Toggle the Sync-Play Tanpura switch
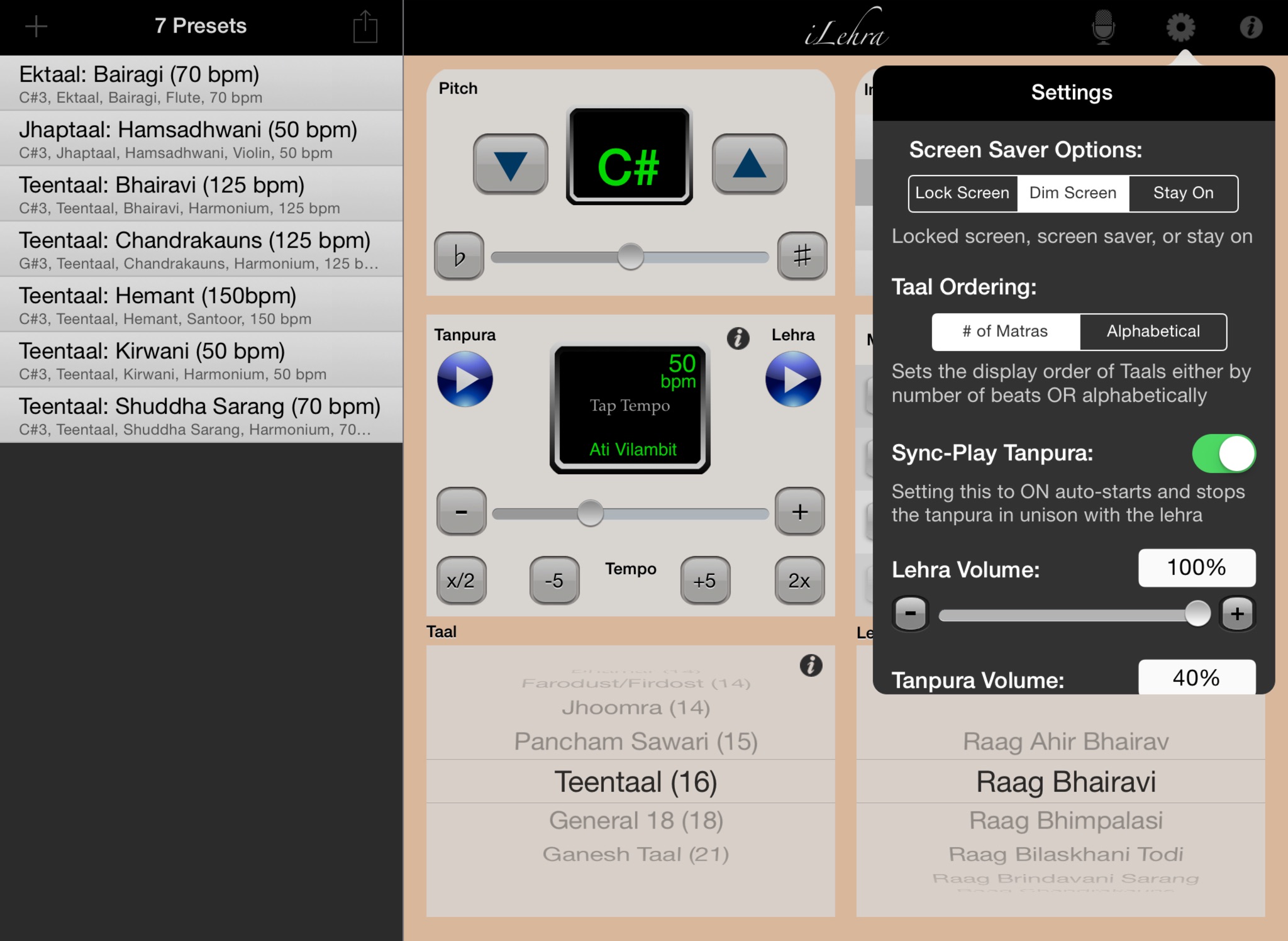The height and width of the screenshot is (941, 1288). [x=1223, y=454]
